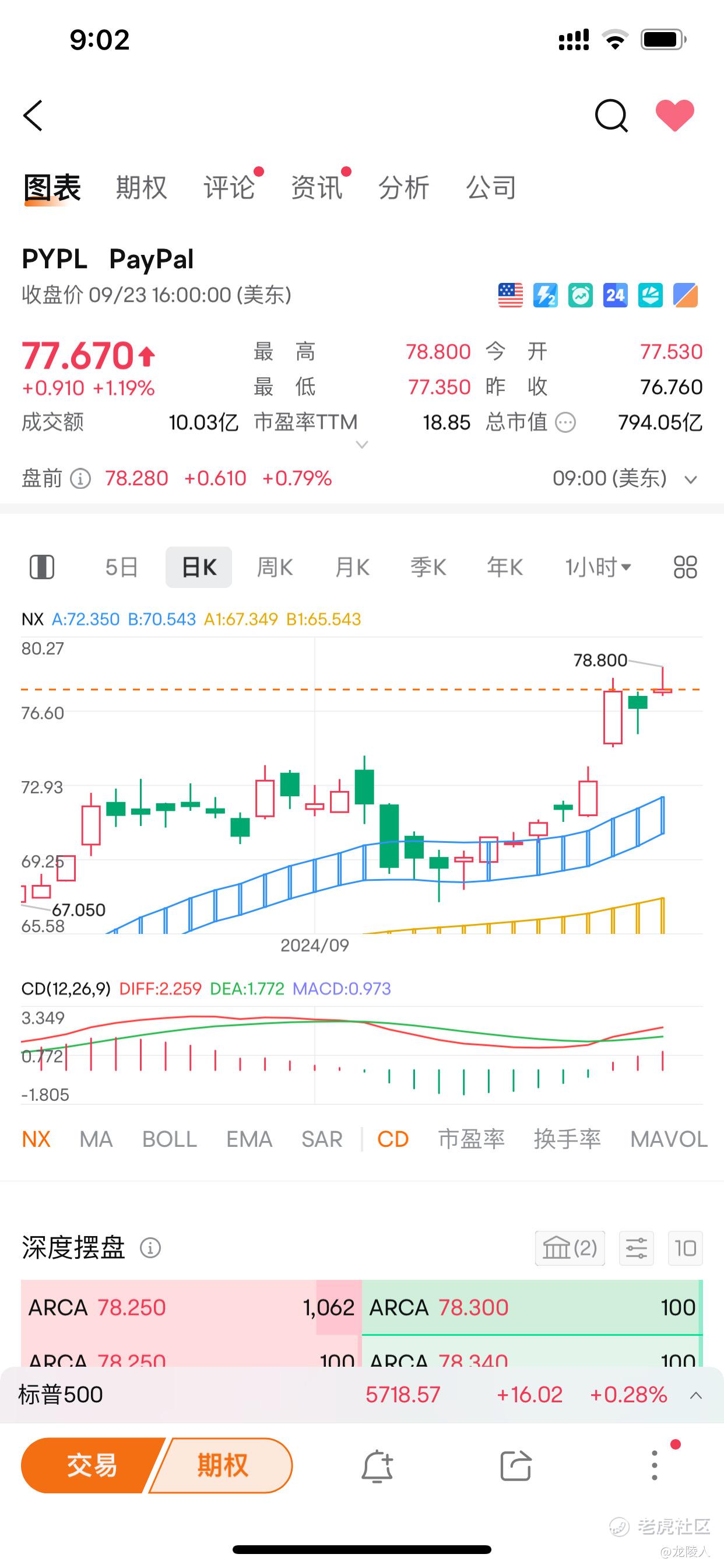Tap ARCA ask 78.300 row
Screen dimensions: 724x1568
point(532,1307)
